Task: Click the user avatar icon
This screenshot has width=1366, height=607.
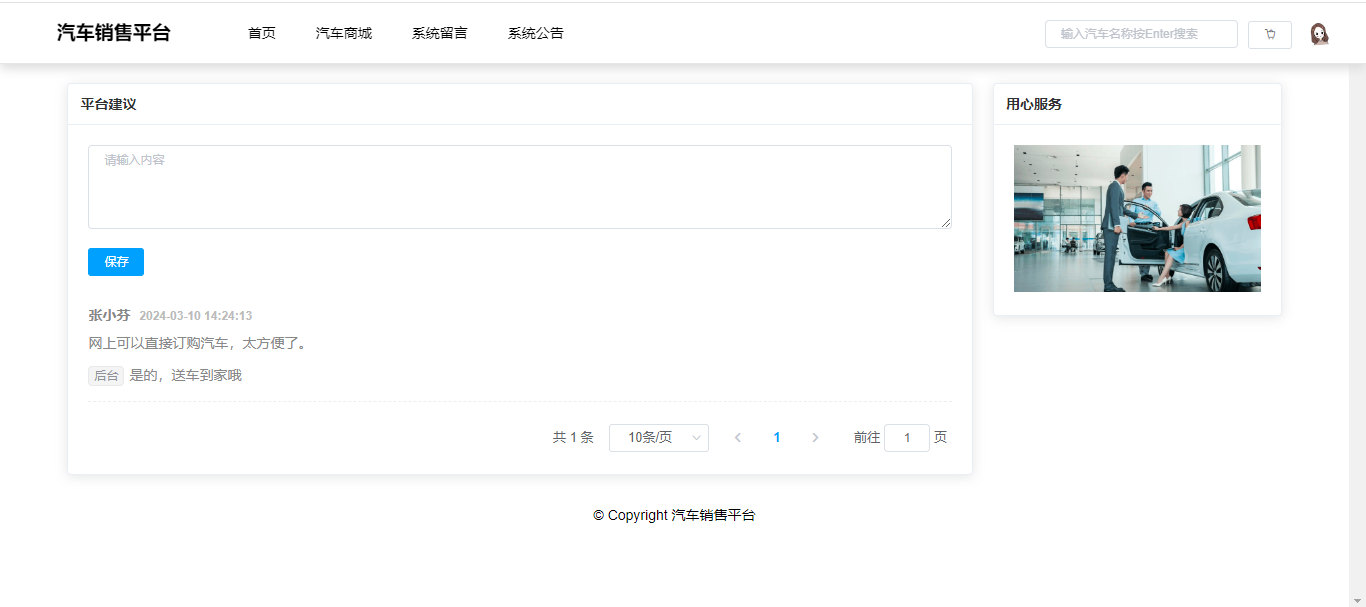Action: pos(1319,34)
